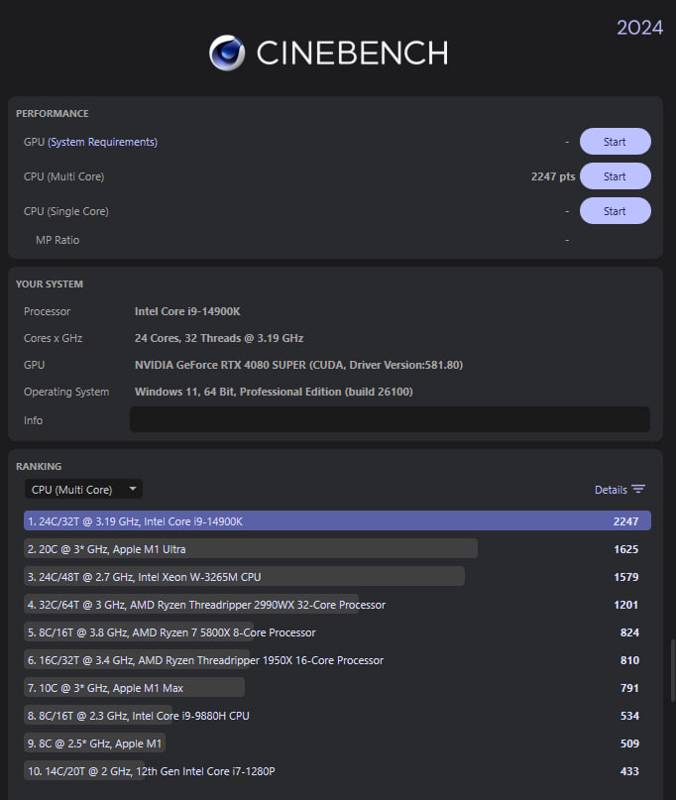Select the Intel Core i9-14900K ranking entry

(337, 521)
